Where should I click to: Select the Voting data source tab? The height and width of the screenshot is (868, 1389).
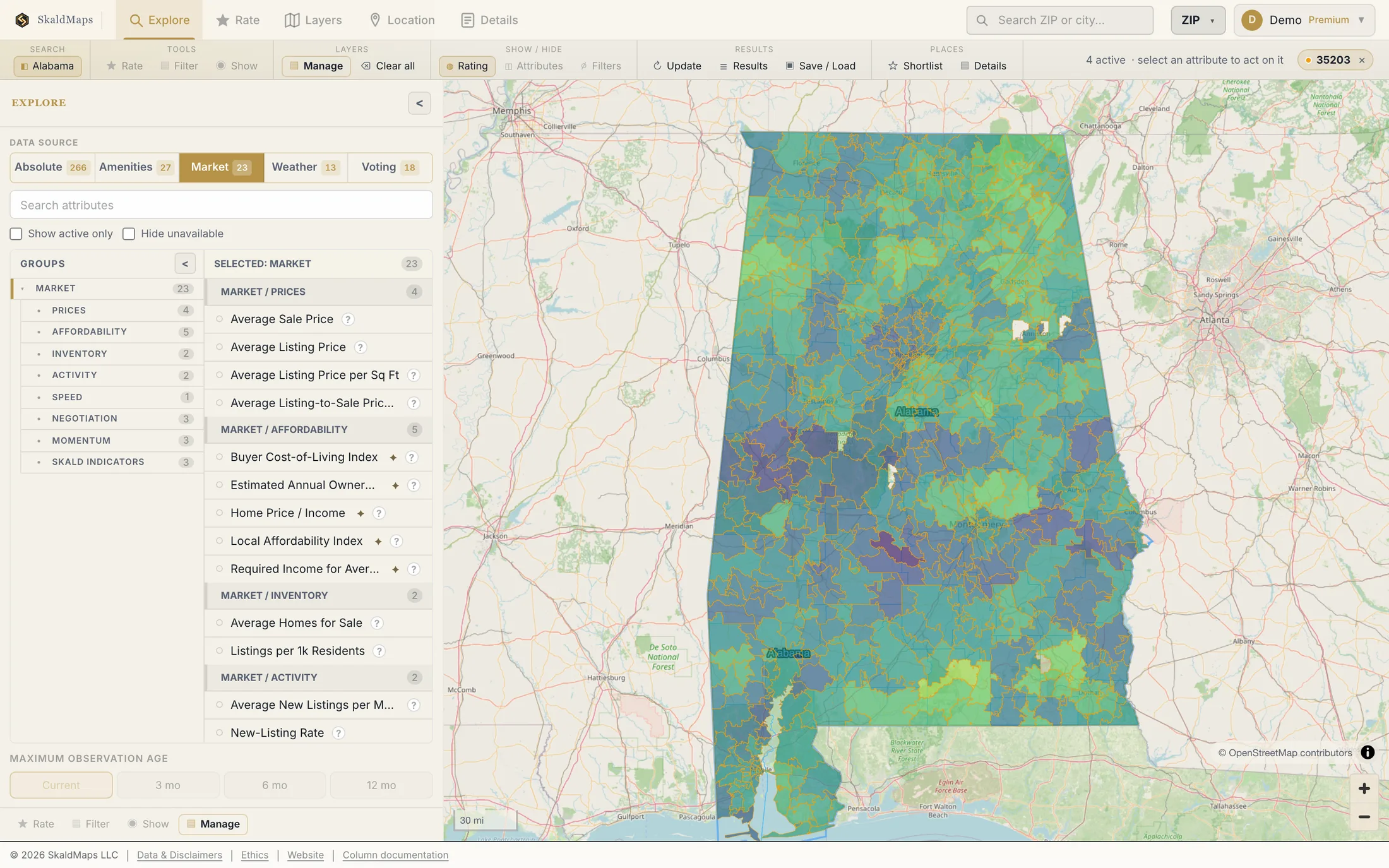pyautogui.click(x=390, y=167)
